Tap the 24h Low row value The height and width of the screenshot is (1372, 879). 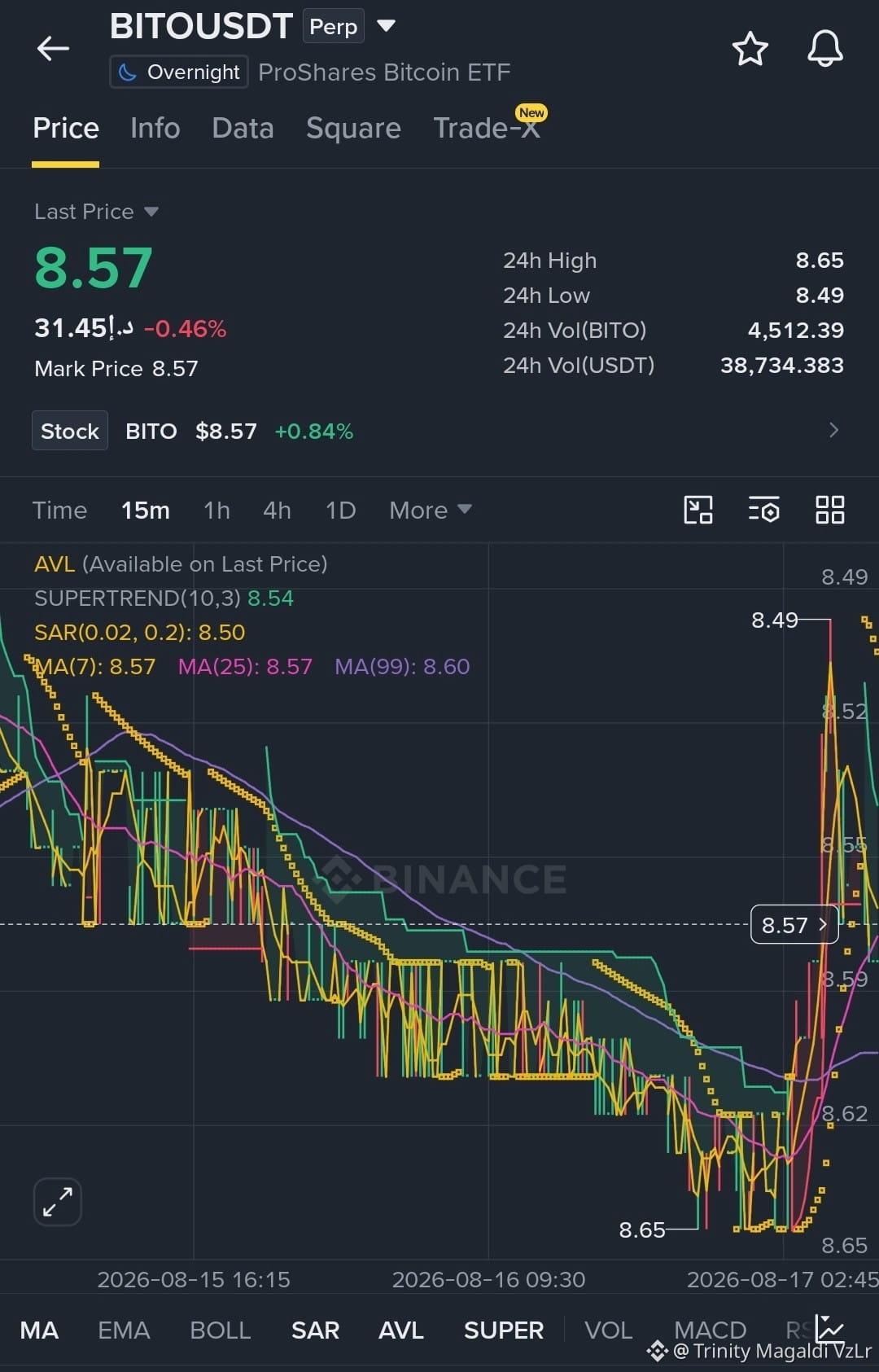pyautogui.click(x=820, y=296)
